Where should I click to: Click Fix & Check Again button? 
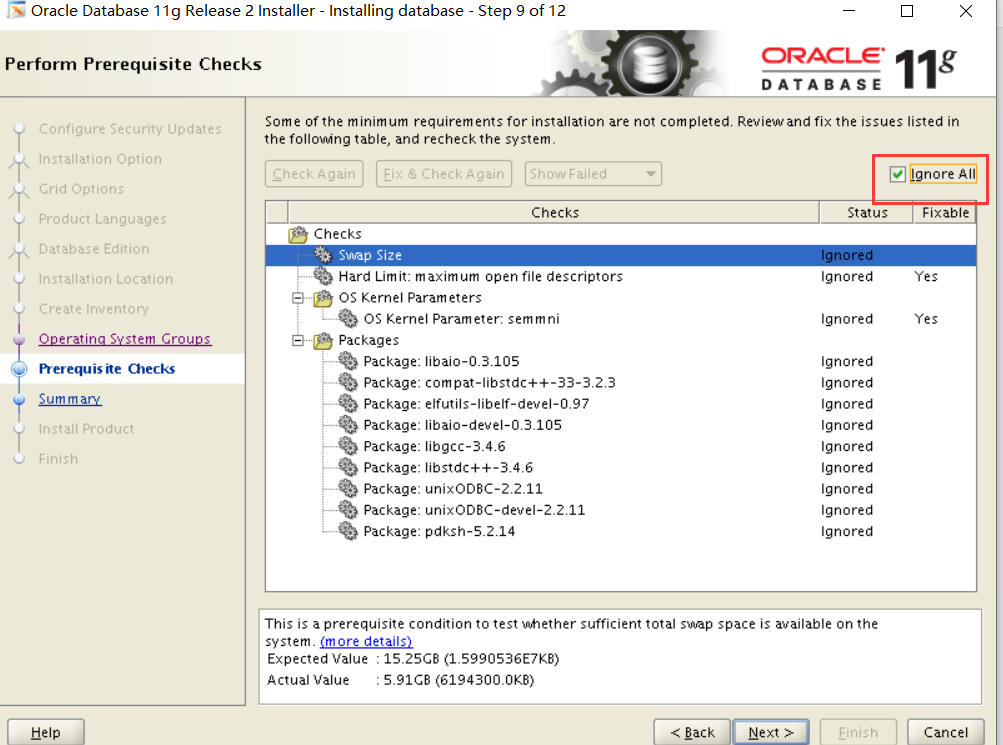point(444,174)
